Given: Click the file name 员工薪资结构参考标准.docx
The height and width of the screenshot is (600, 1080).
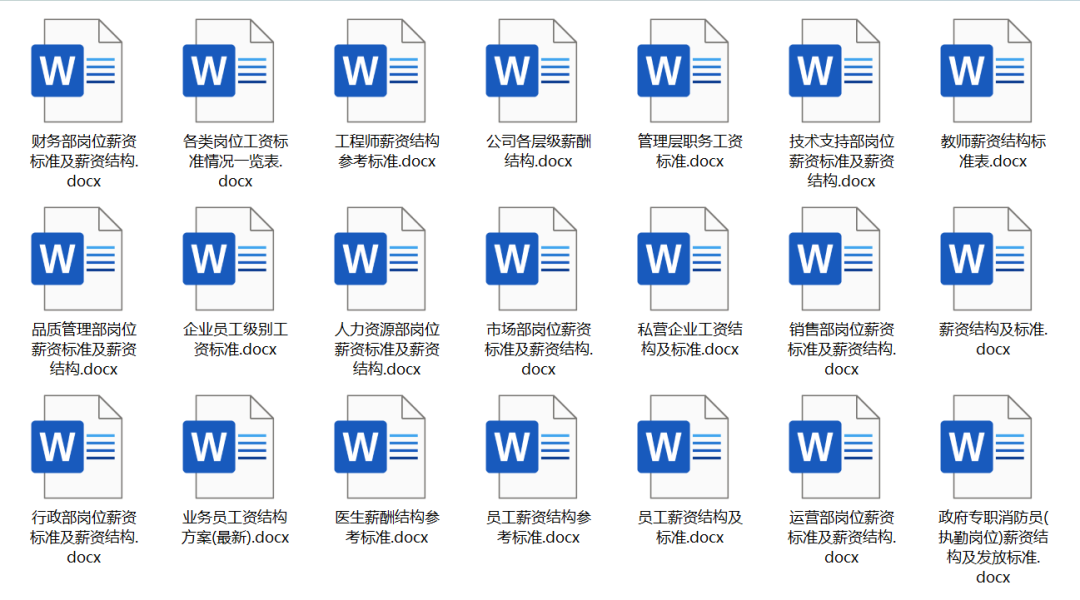Looking at the screenshot, I should point(539,528).
